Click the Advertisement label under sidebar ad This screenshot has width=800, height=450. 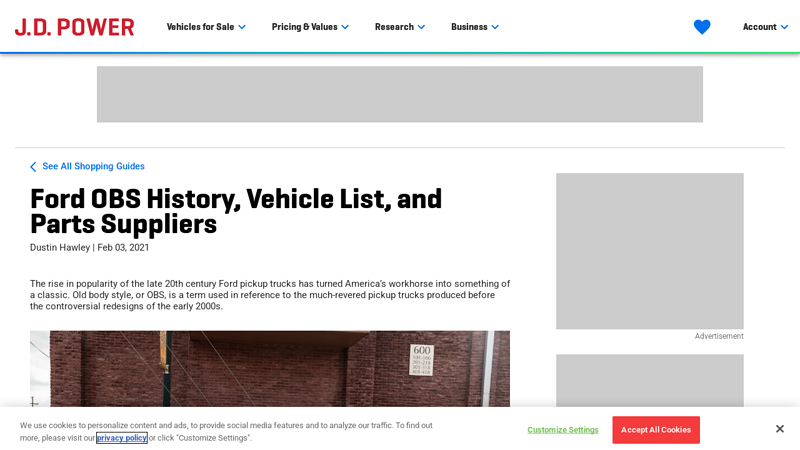[x=719, y=336]
